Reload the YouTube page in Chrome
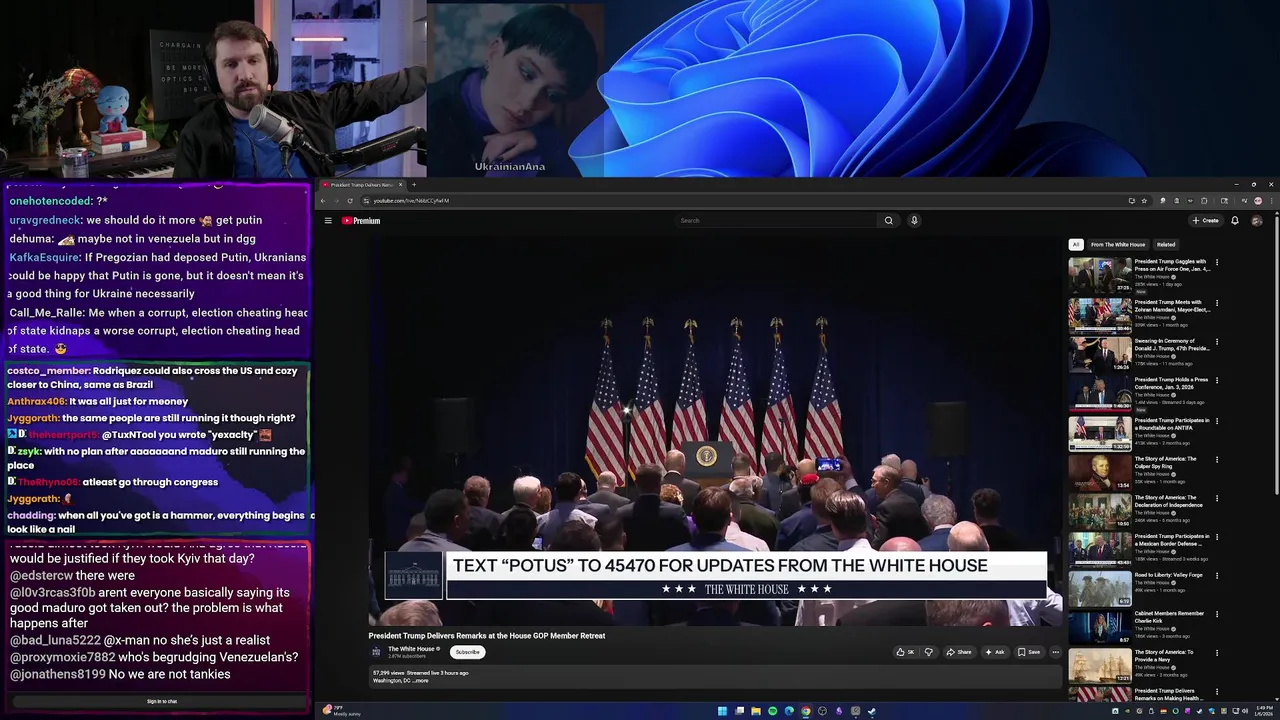The image size is (1280, 720). [x=351, y=201]
